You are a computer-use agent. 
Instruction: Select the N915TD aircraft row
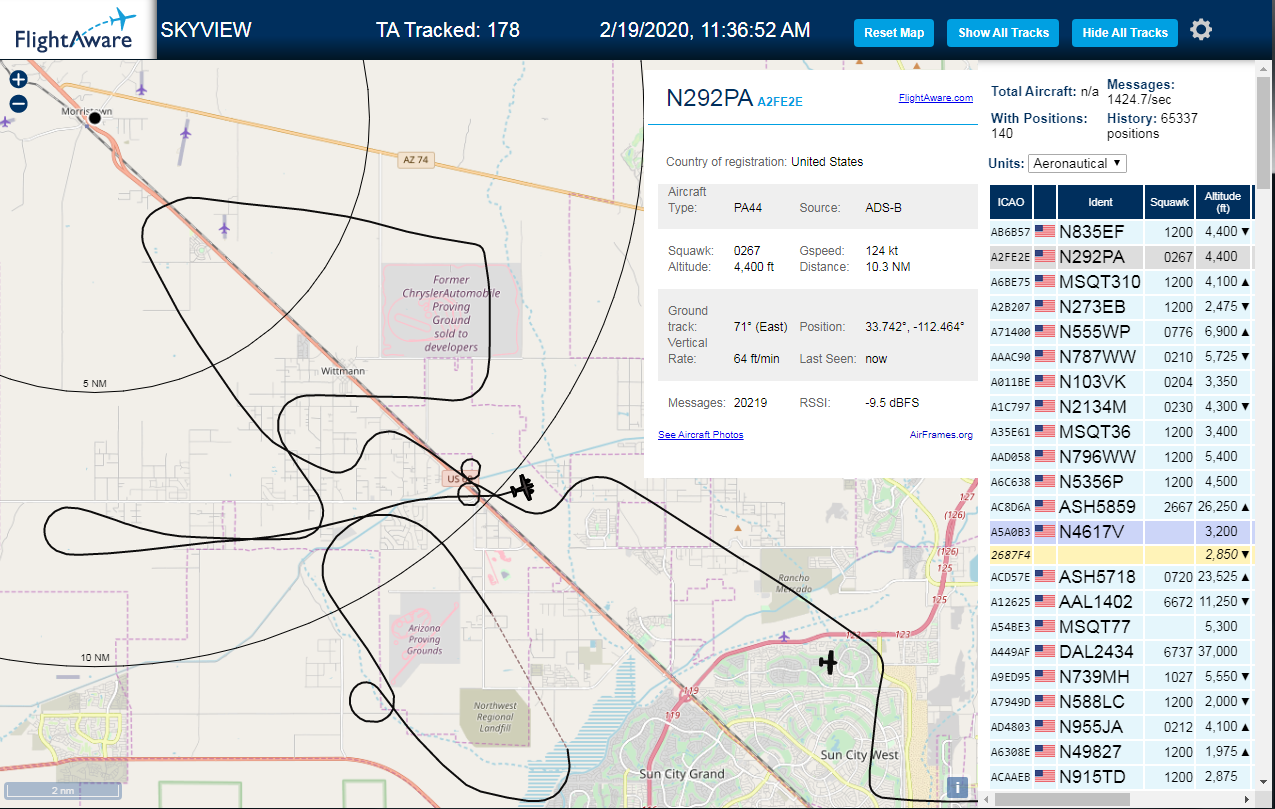(1121, 777)
